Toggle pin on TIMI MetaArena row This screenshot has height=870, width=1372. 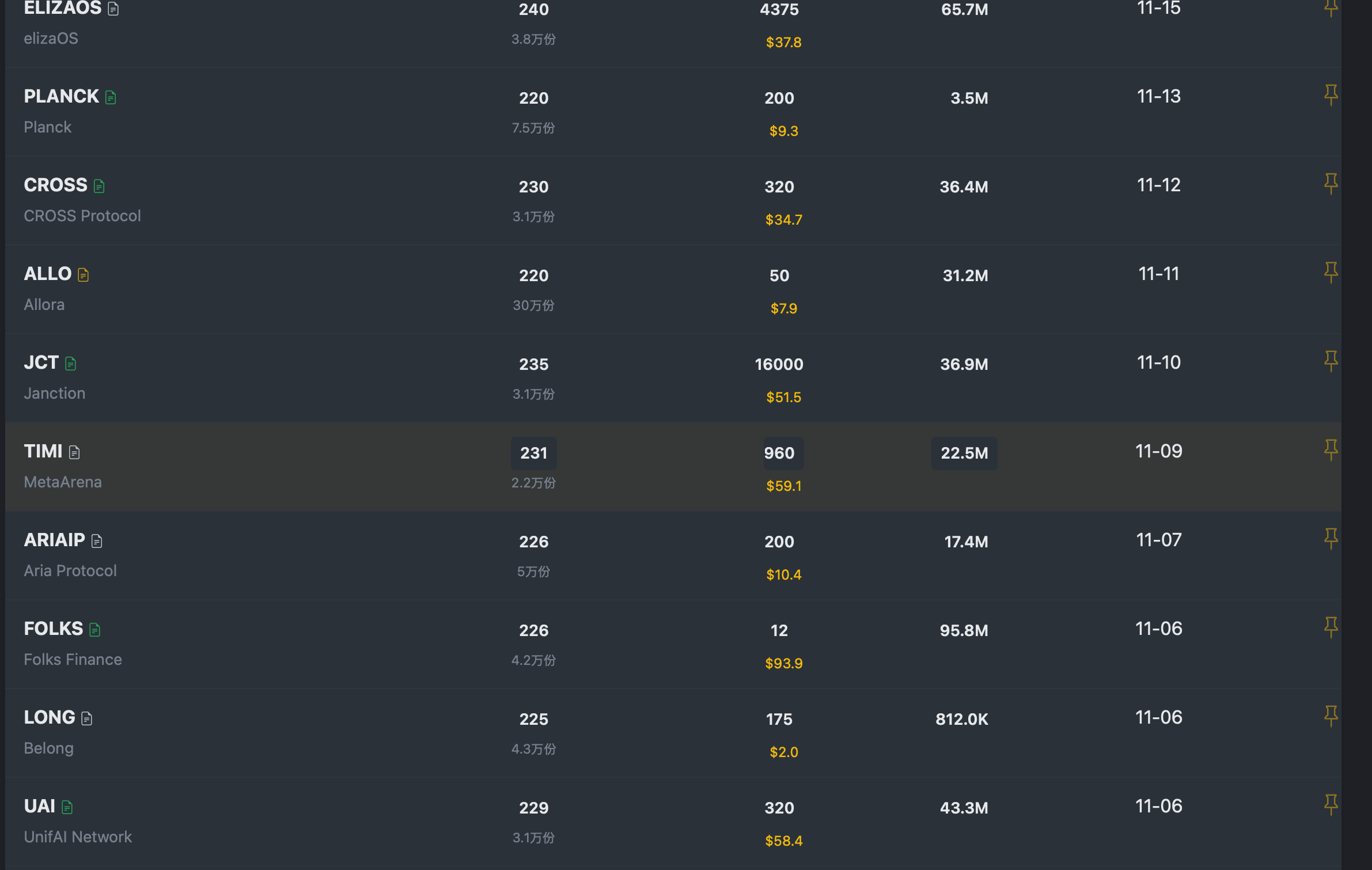[x=1331, y=449]
